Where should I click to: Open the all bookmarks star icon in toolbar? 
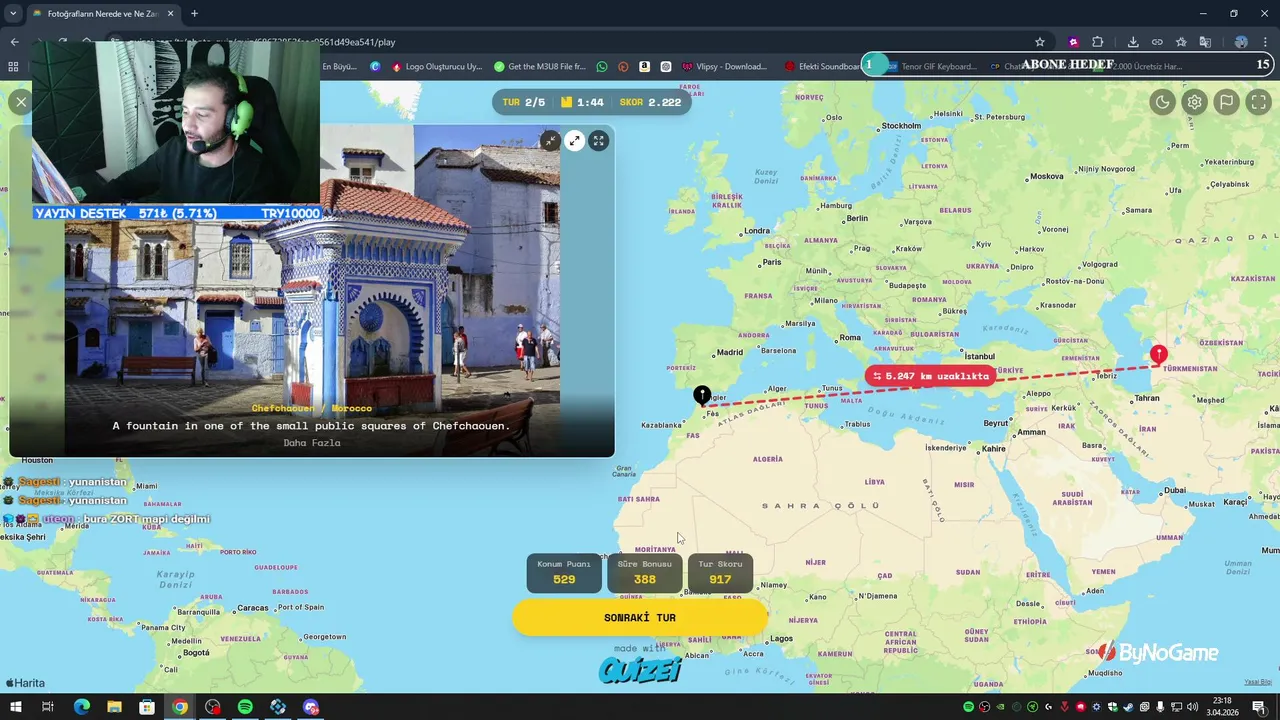point(1181,42)
